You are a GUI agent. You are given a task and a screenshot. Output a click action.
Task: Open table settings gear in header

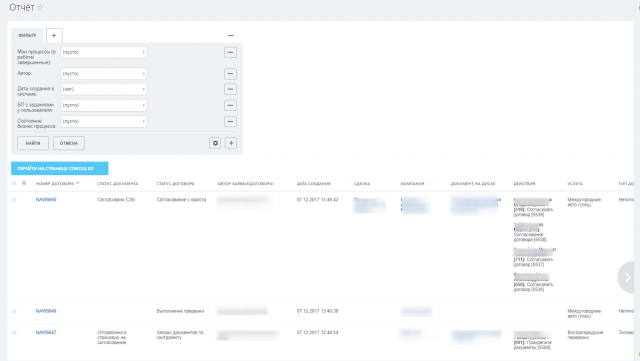pyautogui.click(x=24, y=183)
